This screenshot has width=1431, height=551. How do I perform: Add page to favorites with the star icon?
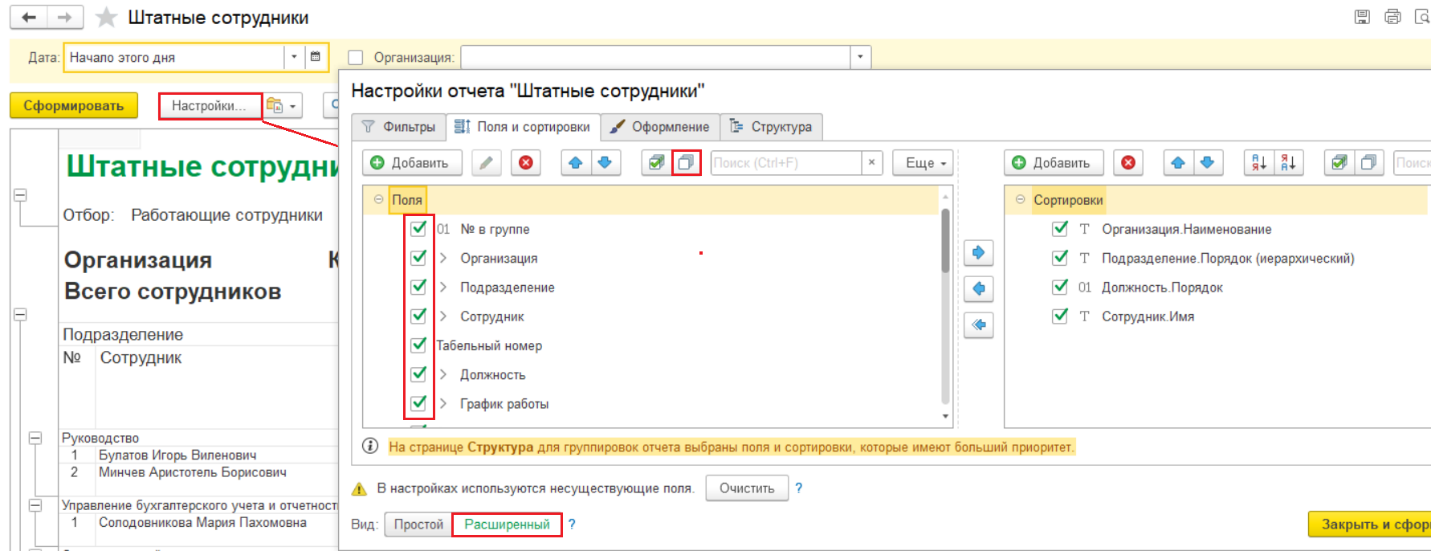point(105,18)
